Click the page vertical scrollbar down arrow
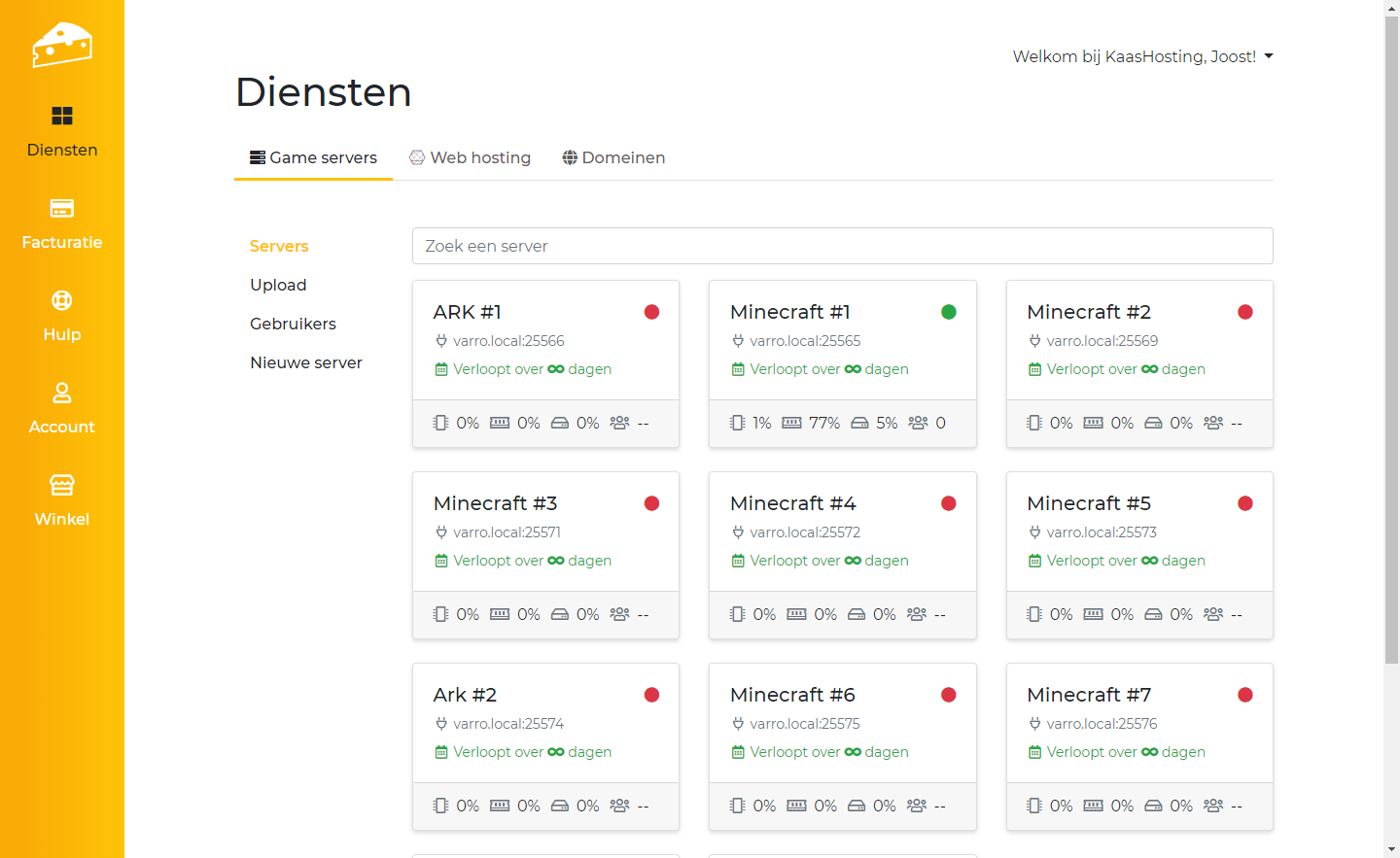The image size is (1400, 858). (x=1391, y=849)
